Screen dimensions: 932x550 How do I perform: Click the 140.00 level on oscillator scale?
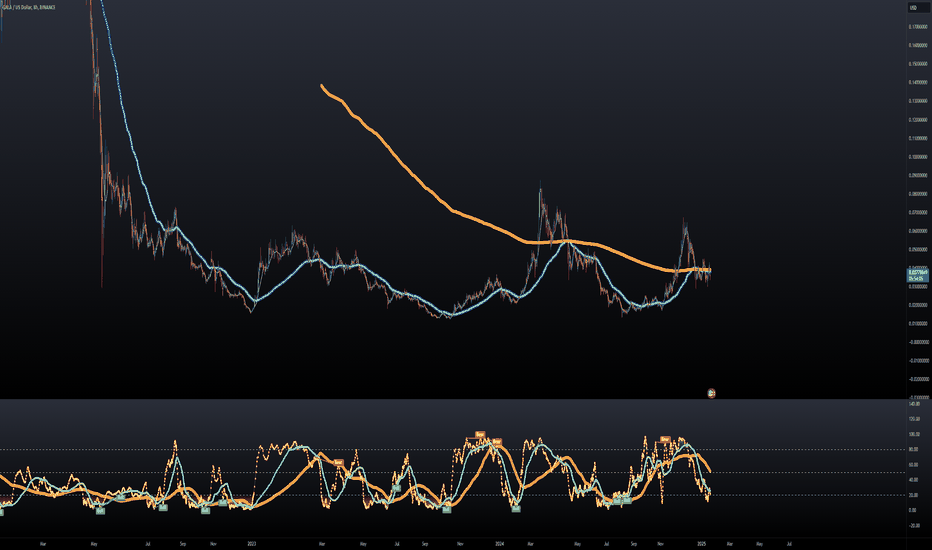914,404
